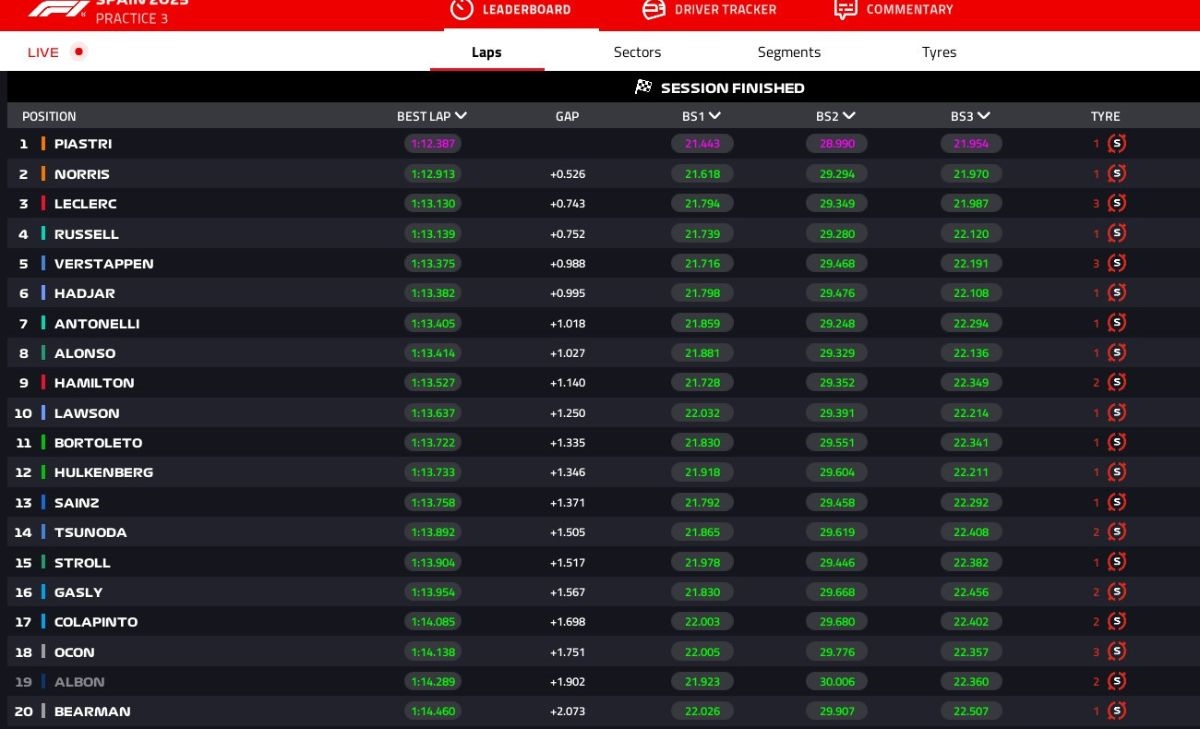Switch to the Segments tab
The width and height of the screenshot is (1200, 729).
pos(789,52)
